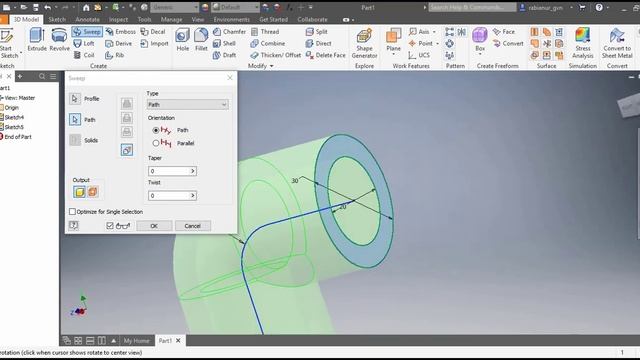
Task: Open Sweep dialog help button
Action: pos(73,225)
